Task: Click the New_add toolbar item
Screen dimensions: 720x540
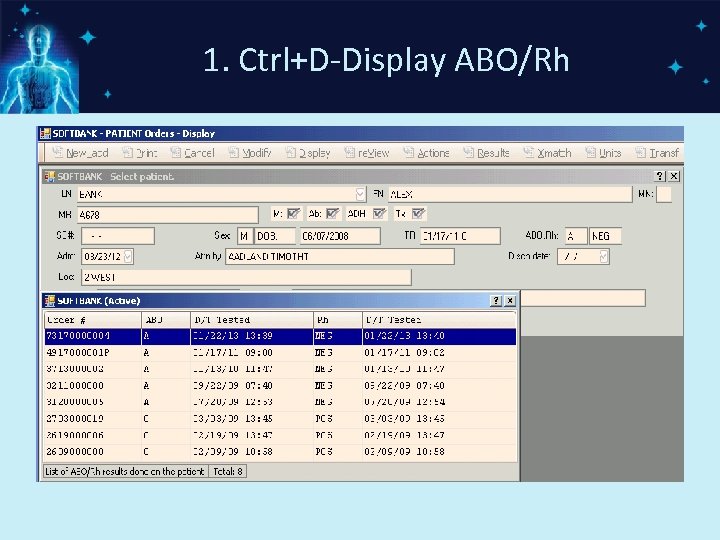Action: click(x=80, y=153)
